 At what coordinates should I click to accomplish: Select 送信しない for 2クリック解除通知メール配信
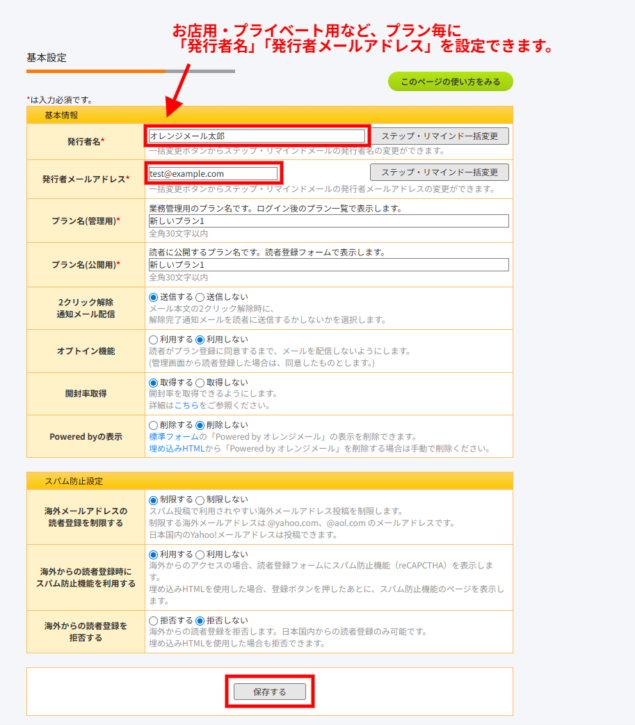[200, 297]
